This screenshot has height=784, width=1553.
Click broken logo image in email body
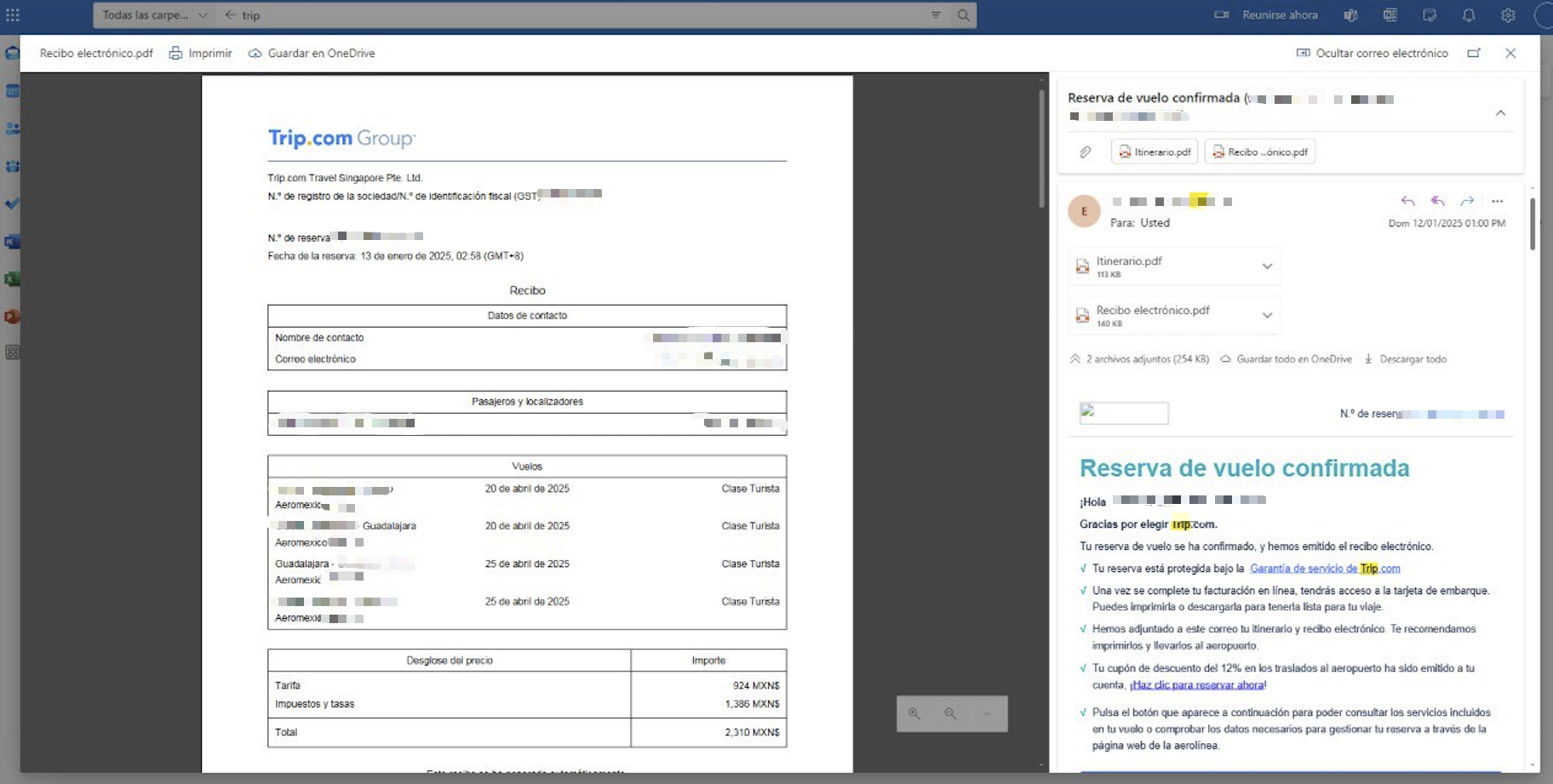coord(1124,413)
